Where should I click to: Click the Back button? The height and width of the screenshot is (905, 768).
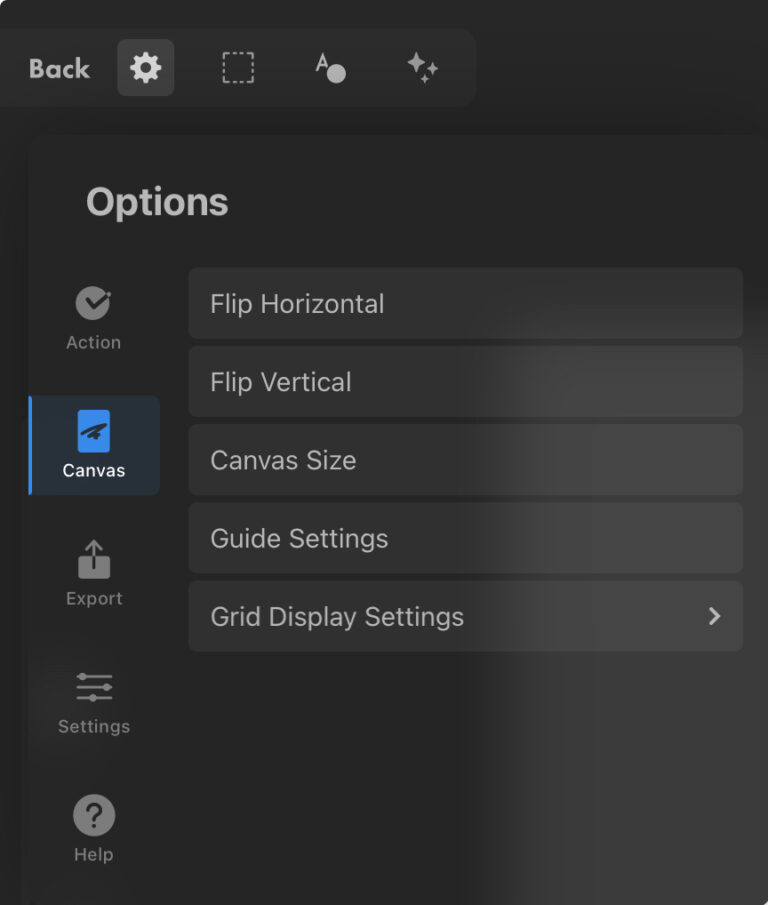[57, 68]
